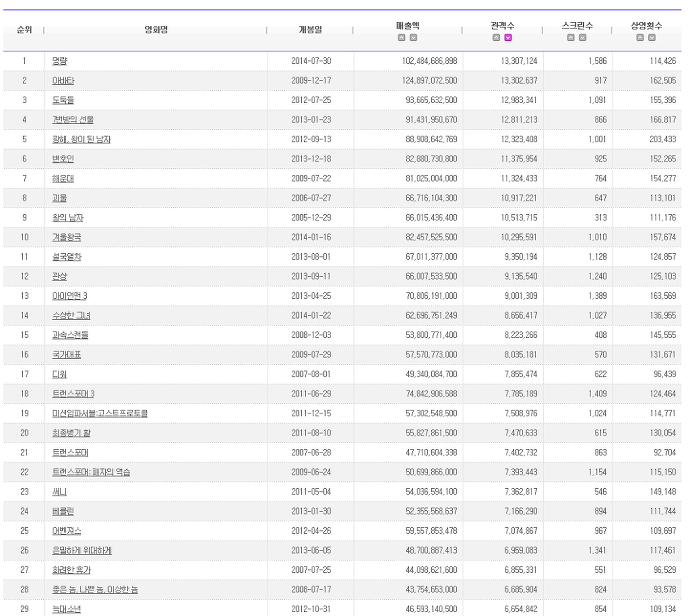Open the movie link 변호인
The width and height of the screenshot is (690, 616).
coord(63,159)
